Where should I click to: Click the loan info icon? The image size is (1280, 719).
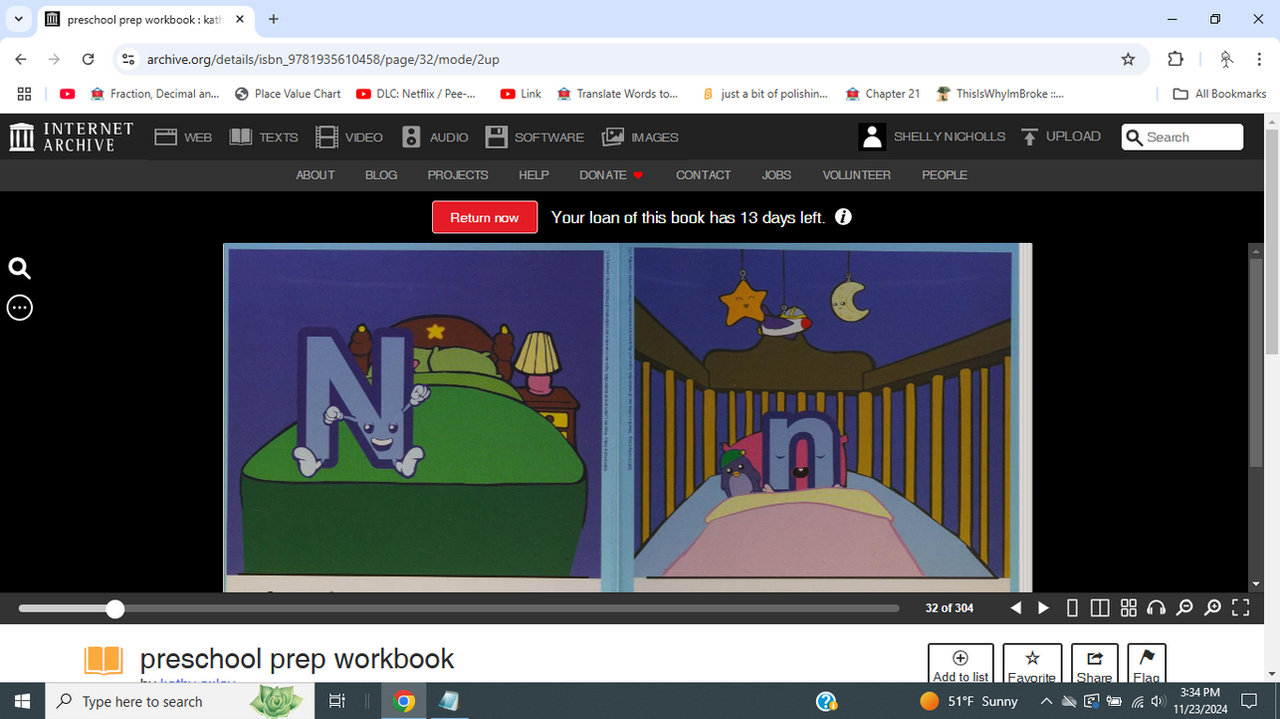click(x=843, y=217)
